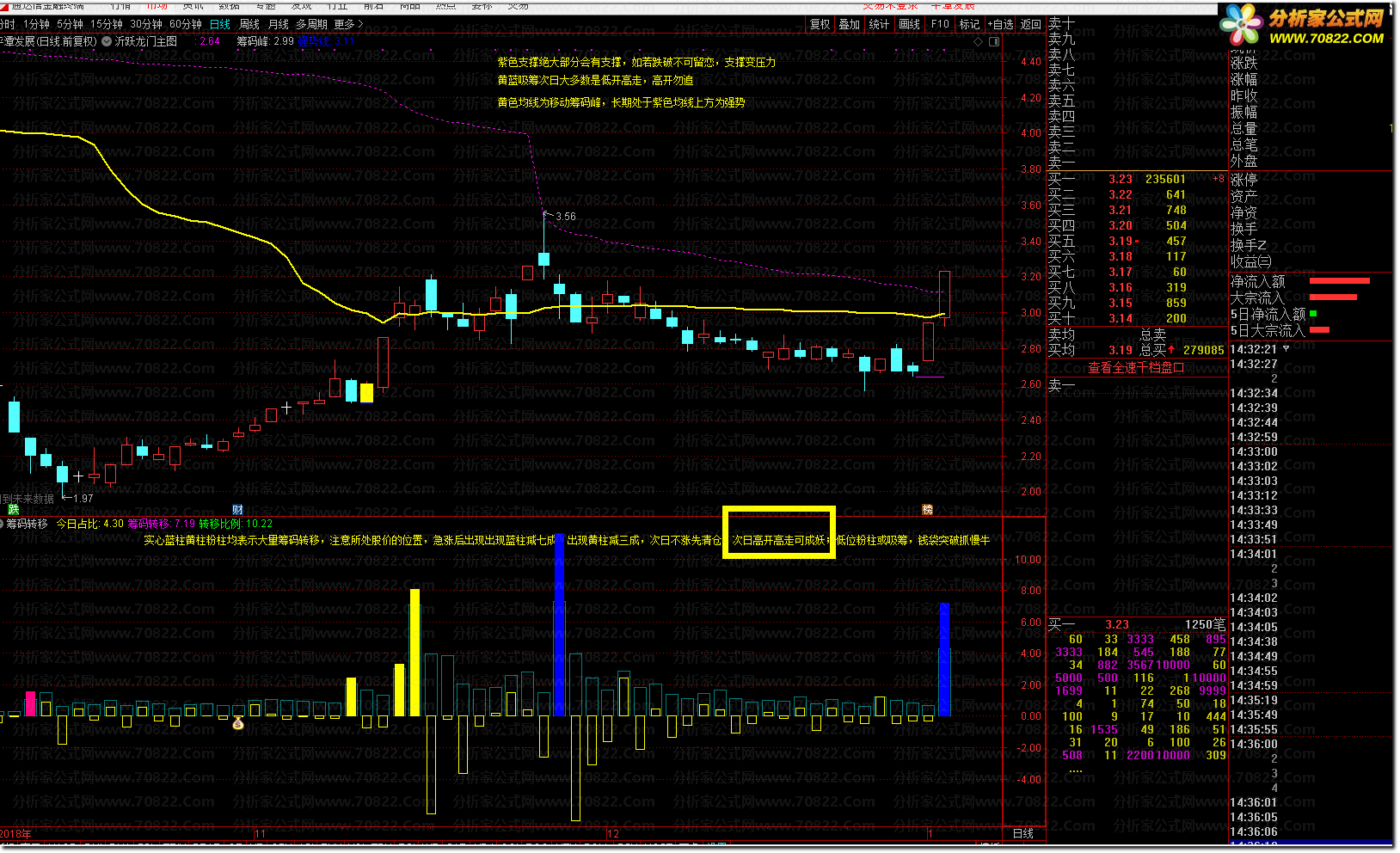
Task: Click the 榜 marker icon under chart
Action: 928,510
